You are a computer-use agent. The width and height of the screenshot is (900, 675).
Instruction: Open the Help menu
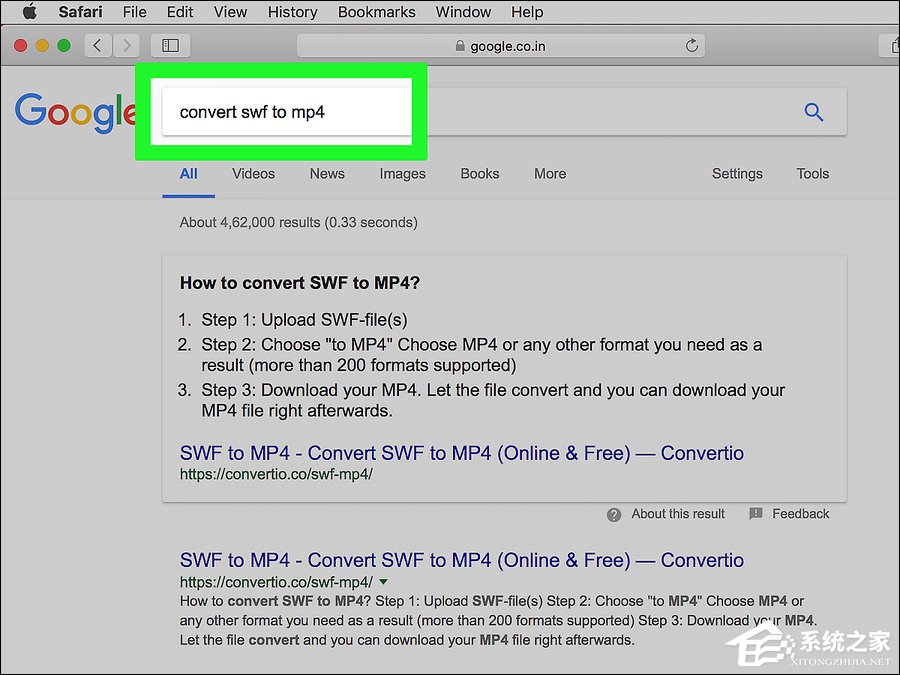pyautogui.click(x=527, y=12)
